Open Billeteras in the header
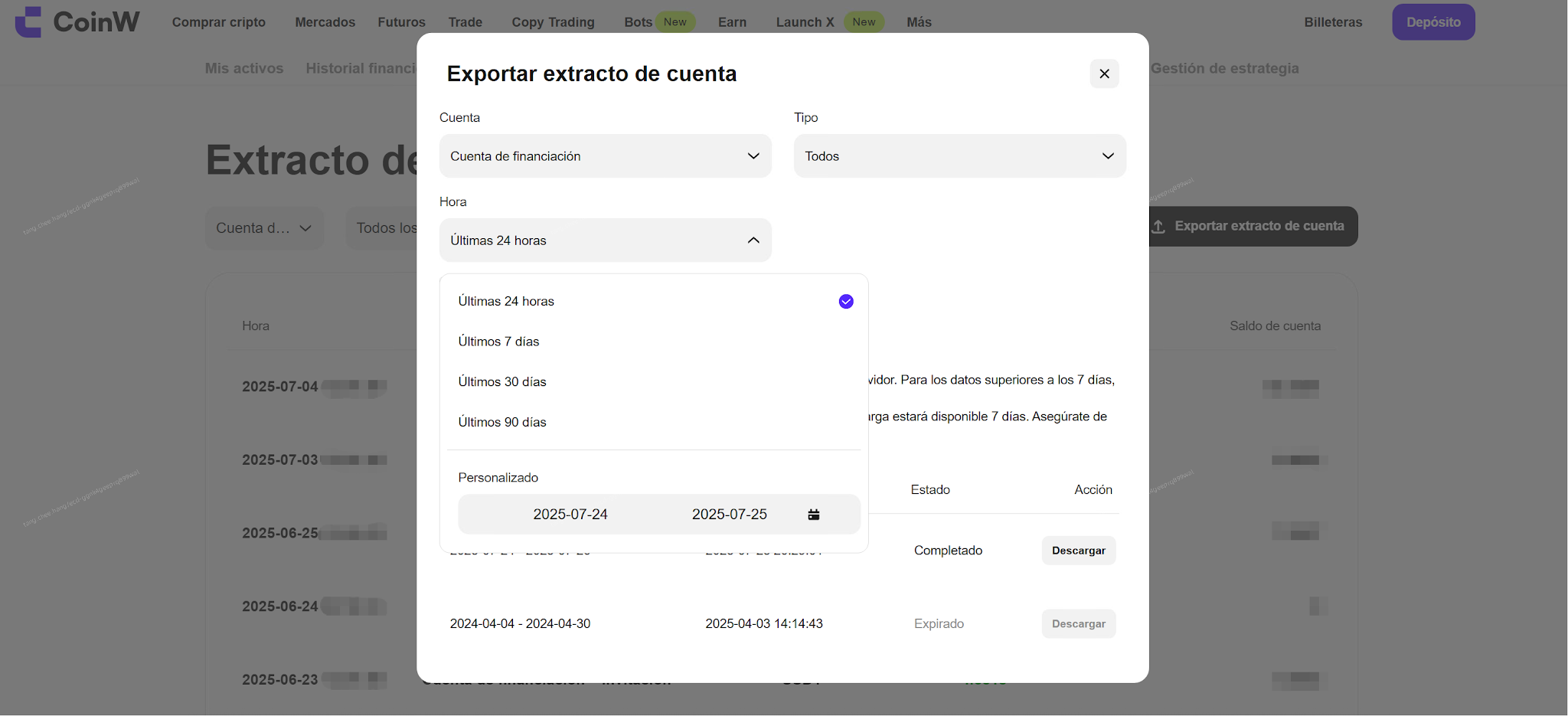 click(x=1333, y=22)
